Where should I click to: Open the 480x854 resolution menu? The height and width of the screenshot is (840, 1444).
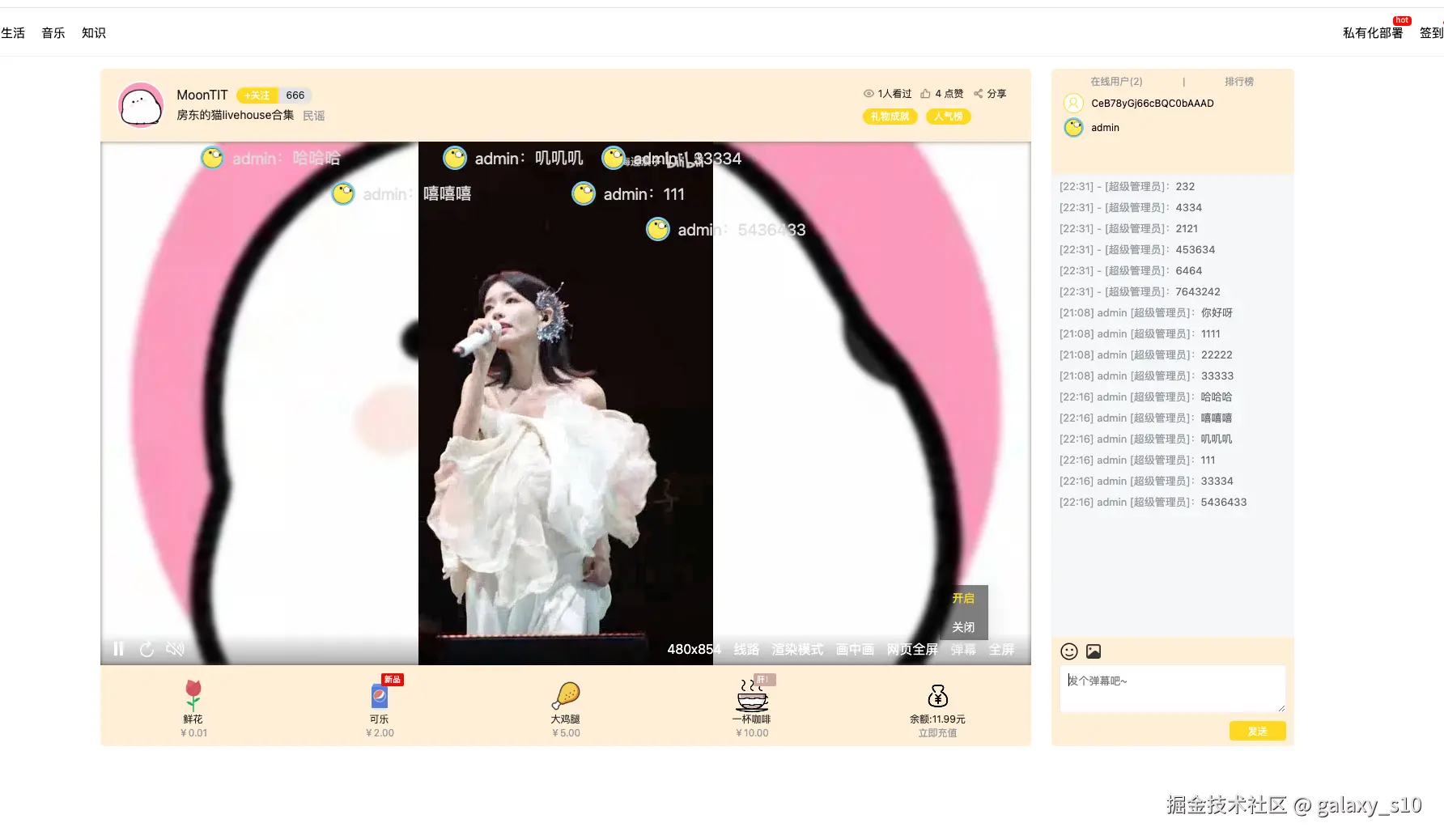coord(694,650)
